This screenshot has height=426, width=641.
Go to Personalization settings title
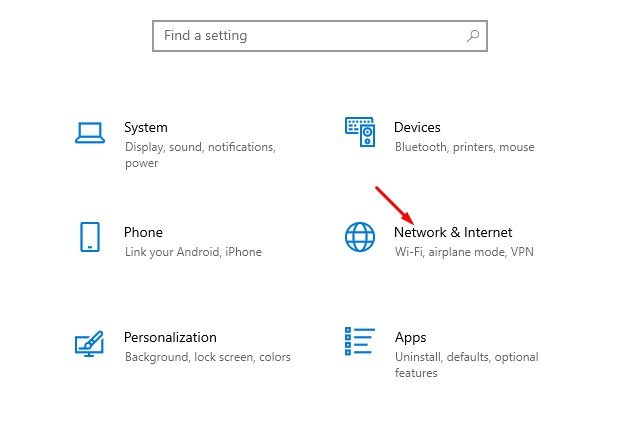(170, 337)
